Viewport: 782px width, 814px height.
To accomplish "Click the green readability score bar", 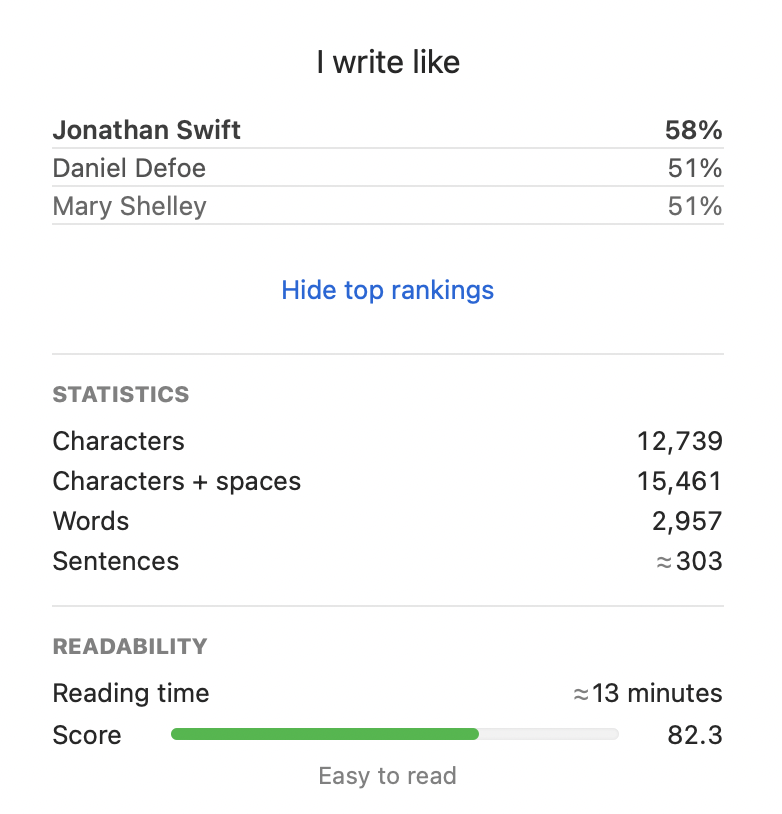I will click(x=325, y=734).
